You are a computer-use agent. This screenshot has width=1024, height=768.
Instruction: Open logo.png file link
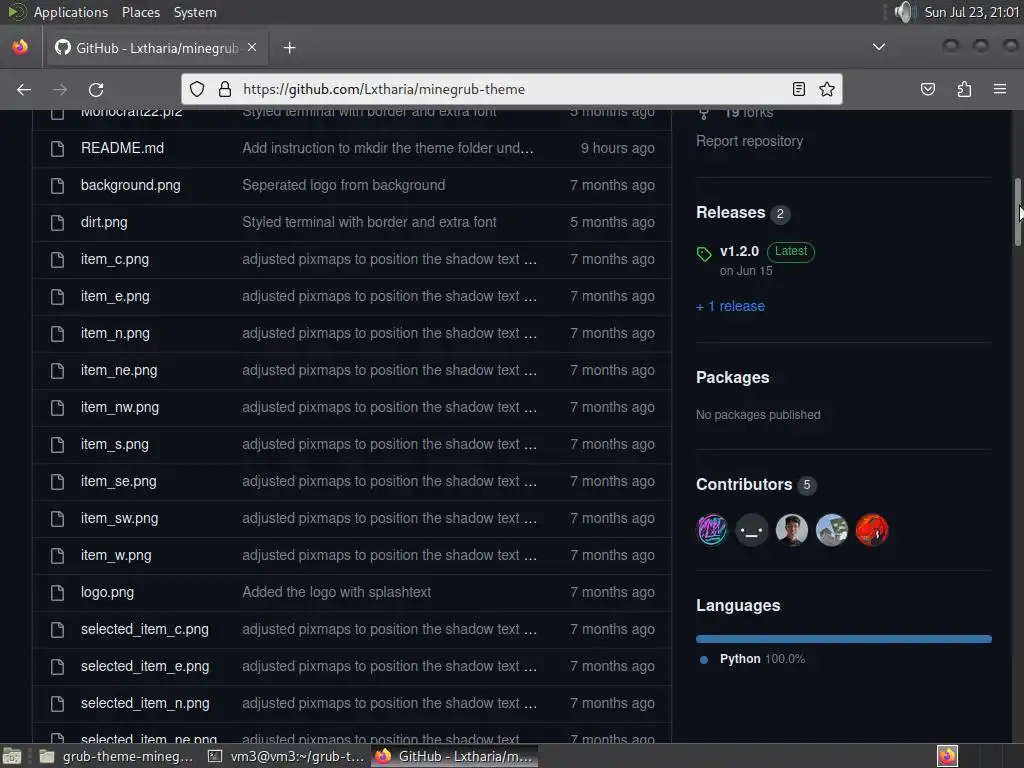pos(107,592)
